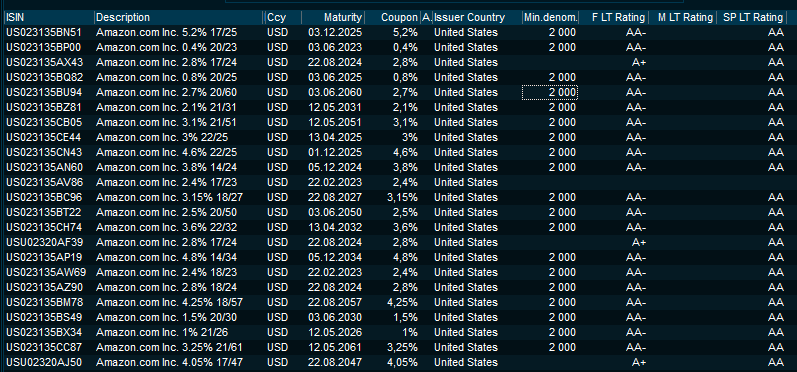Click description Amazon.com Inc. 4.6% 22/25
The height and width of the screenshot is (372, 797).
click(166, 152)
